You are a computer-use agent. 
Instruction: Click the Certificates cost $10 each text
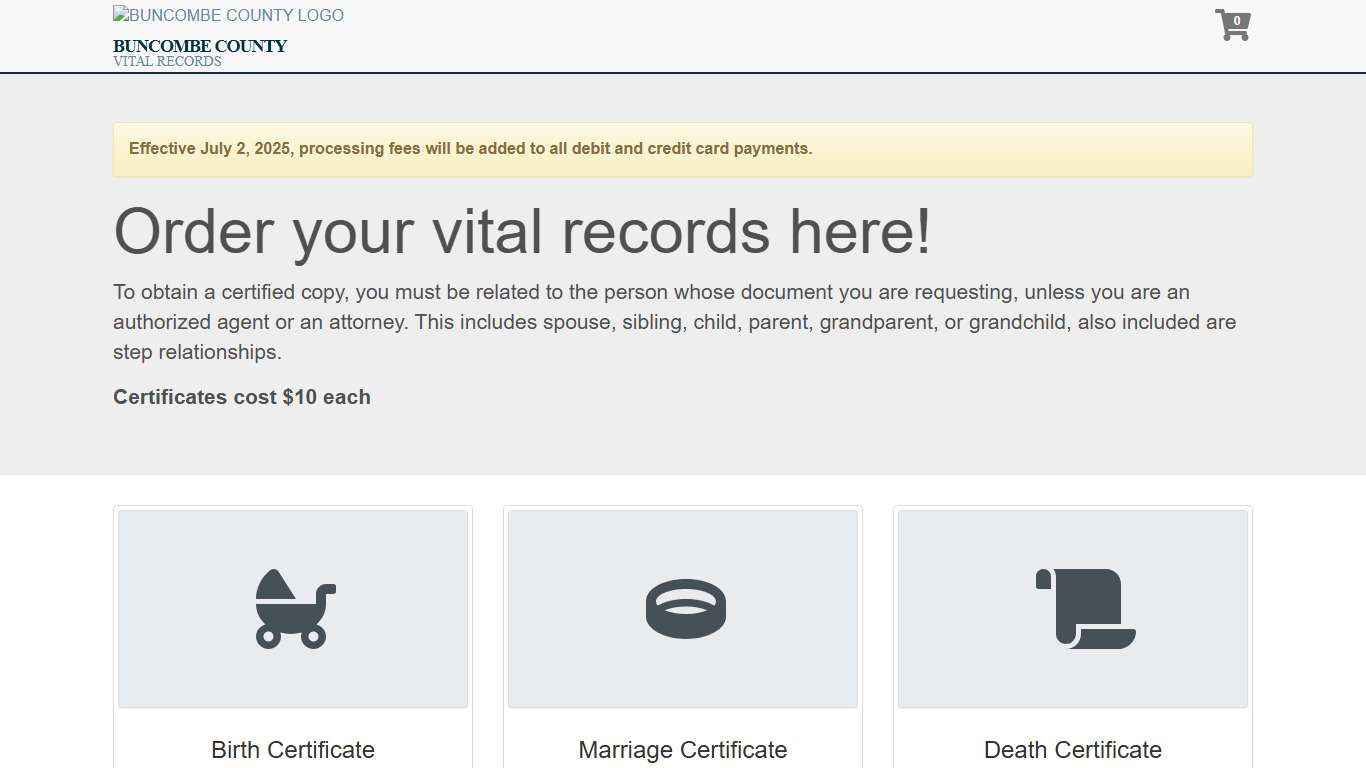click(241, 397)
